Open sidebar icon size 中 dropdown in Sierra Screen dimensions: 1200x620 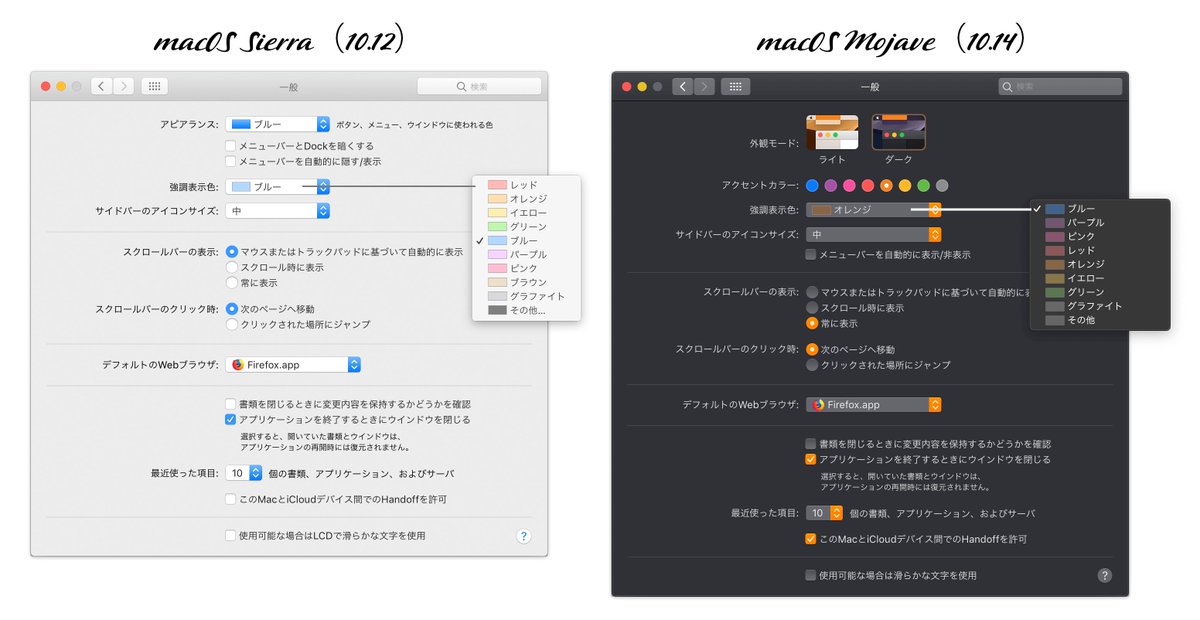coord(277,211)
